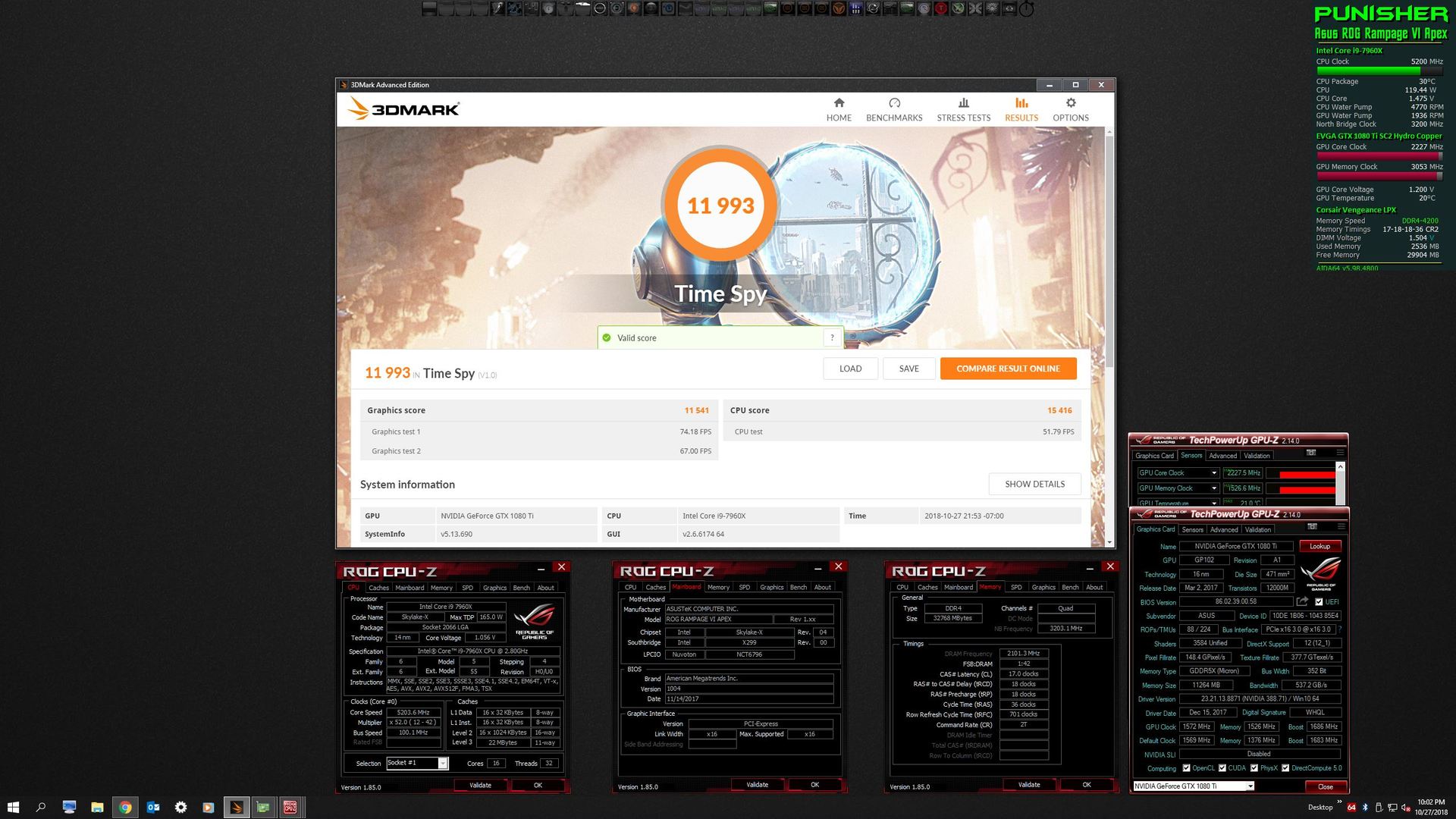The image size is (1456, 819).
Task: Expand the GPU Core Clock sensor dropdown
Action: (1213, 473)
